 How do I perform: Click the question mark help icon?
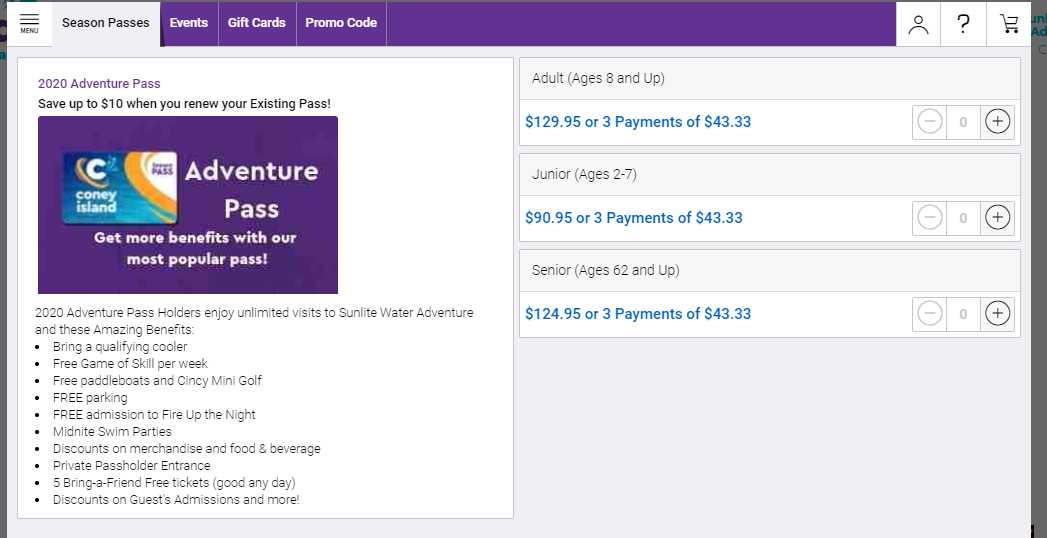pos(963,24)
